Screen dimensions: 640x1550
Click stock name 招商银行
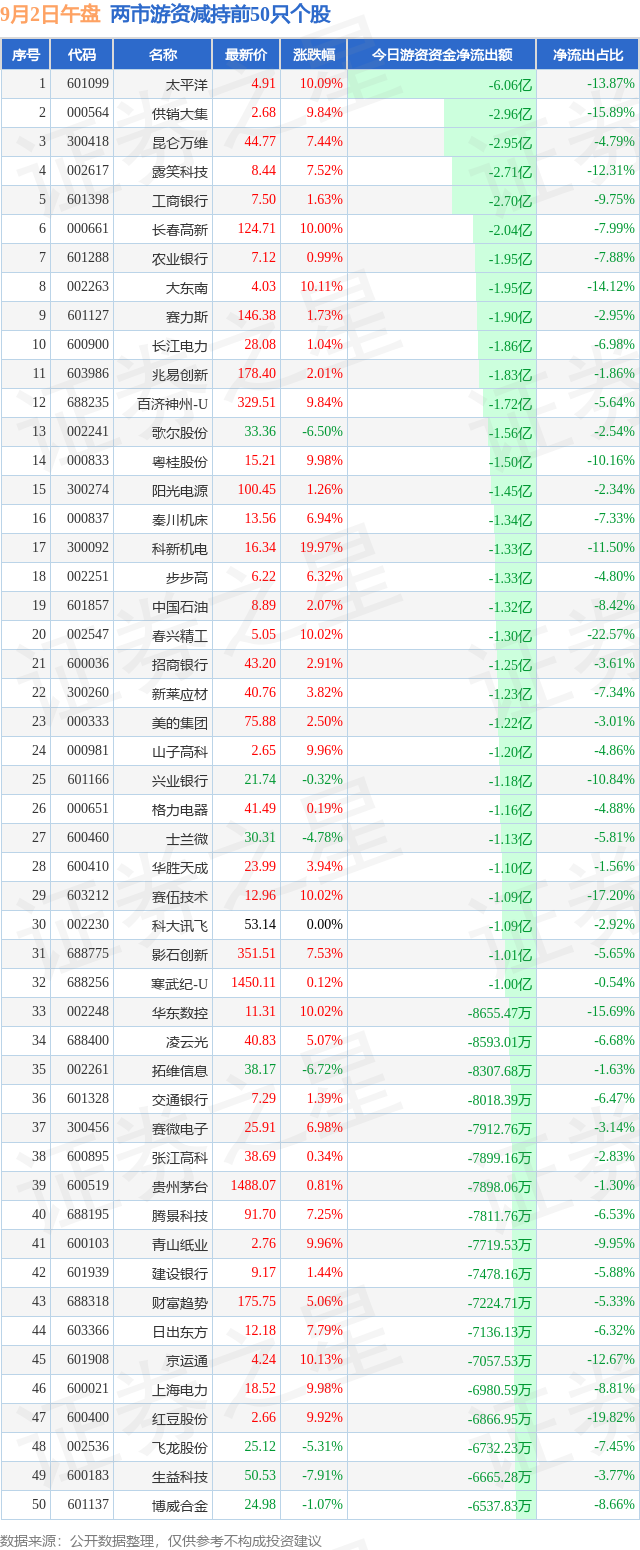coord(180,664)
